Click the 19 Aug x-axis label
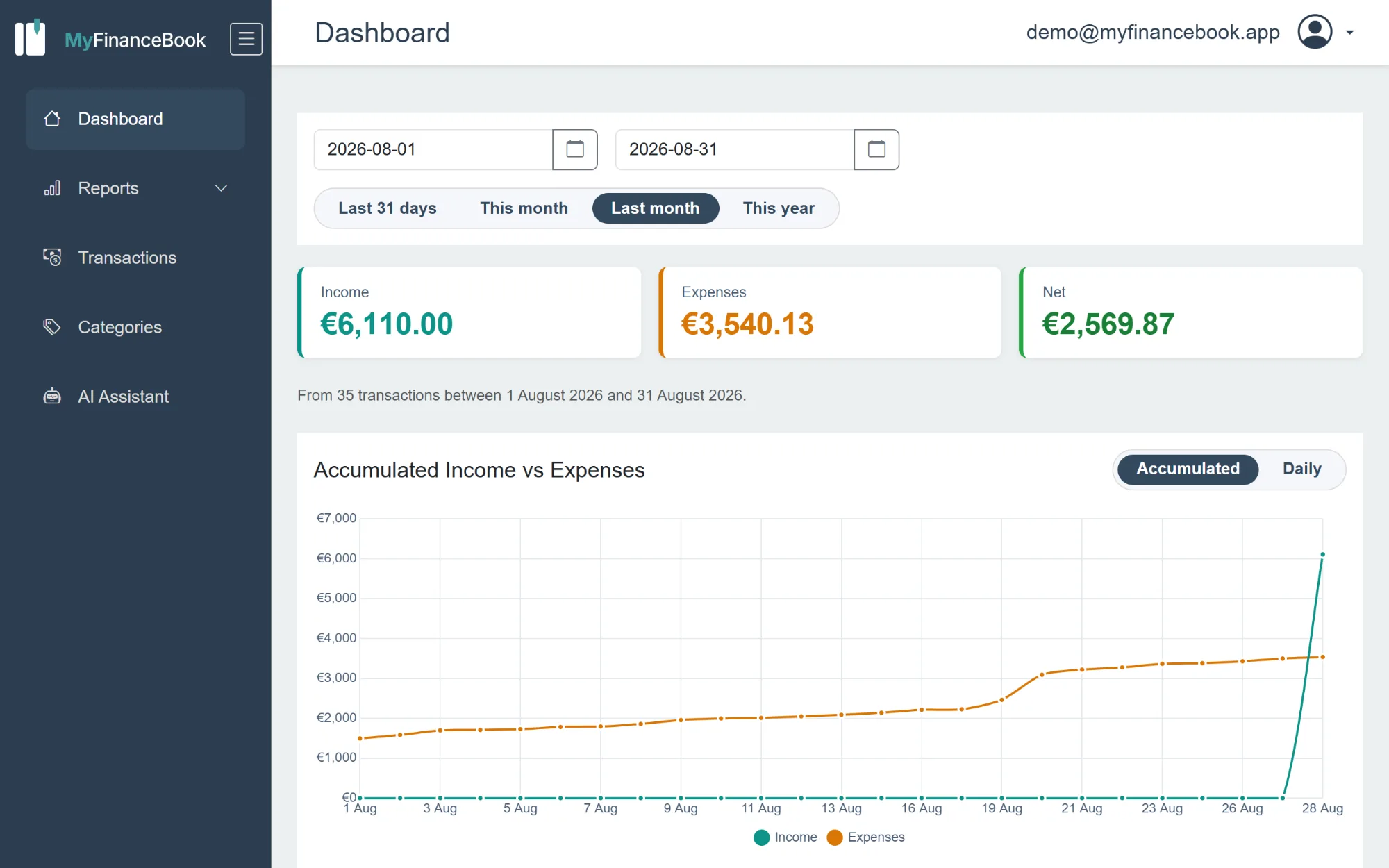Image resolution: width=1389 pixels, height=868 pixels. click(1001, 808)
